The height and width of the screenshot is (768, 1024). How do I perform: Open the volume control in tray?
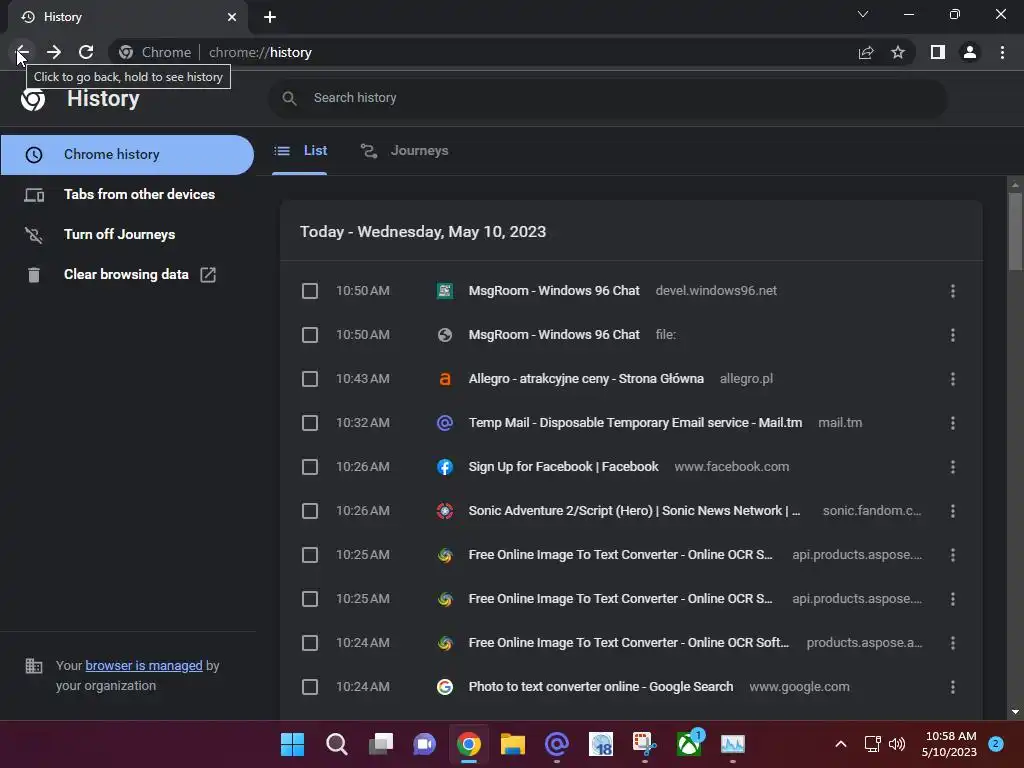[x=897, y=744]
